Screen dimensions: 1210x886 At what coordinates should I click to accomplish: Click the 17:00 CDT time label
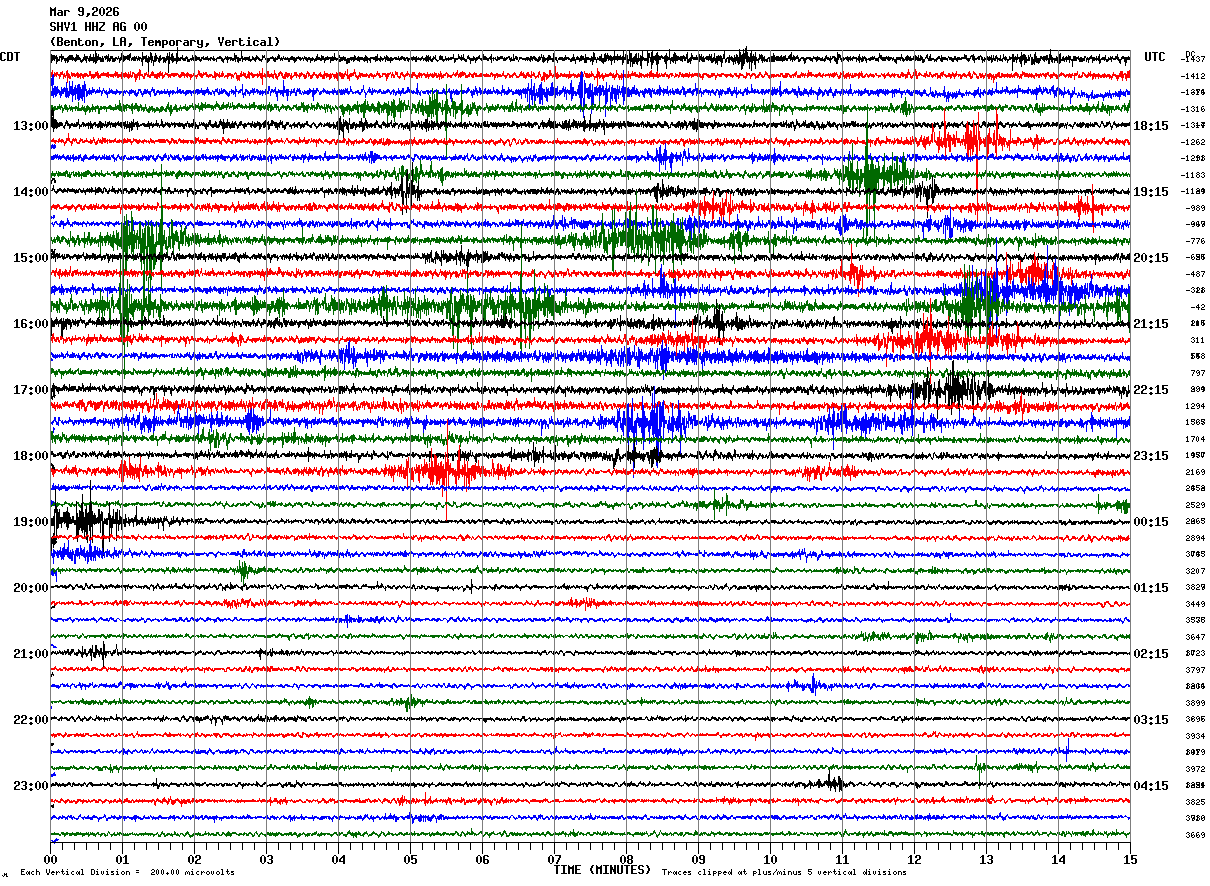coord(31,390)
